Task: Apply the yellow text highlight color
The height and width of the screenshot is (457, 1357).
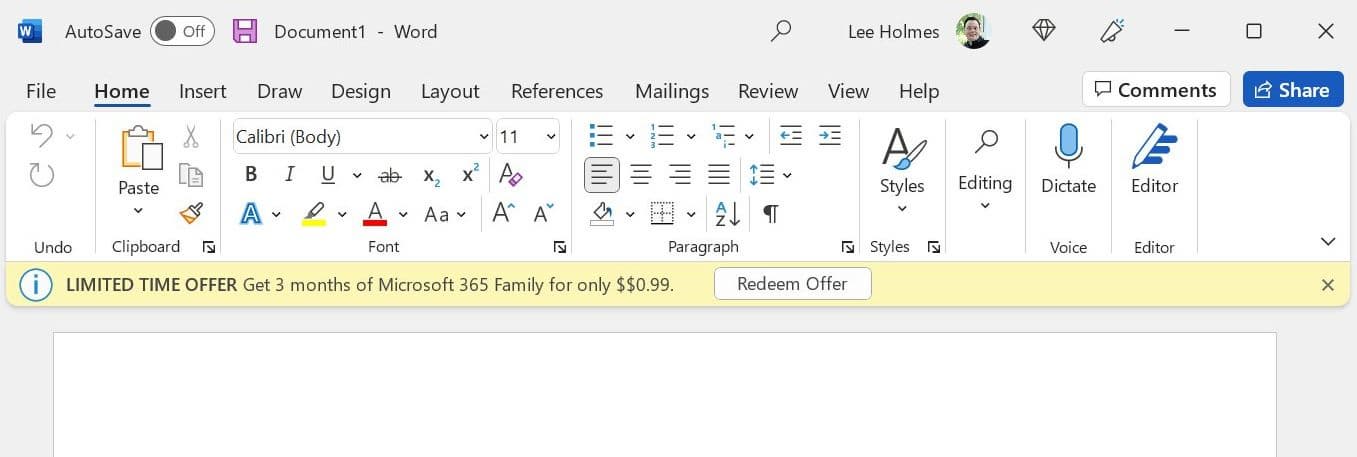Action: click(x=314, y=214)
